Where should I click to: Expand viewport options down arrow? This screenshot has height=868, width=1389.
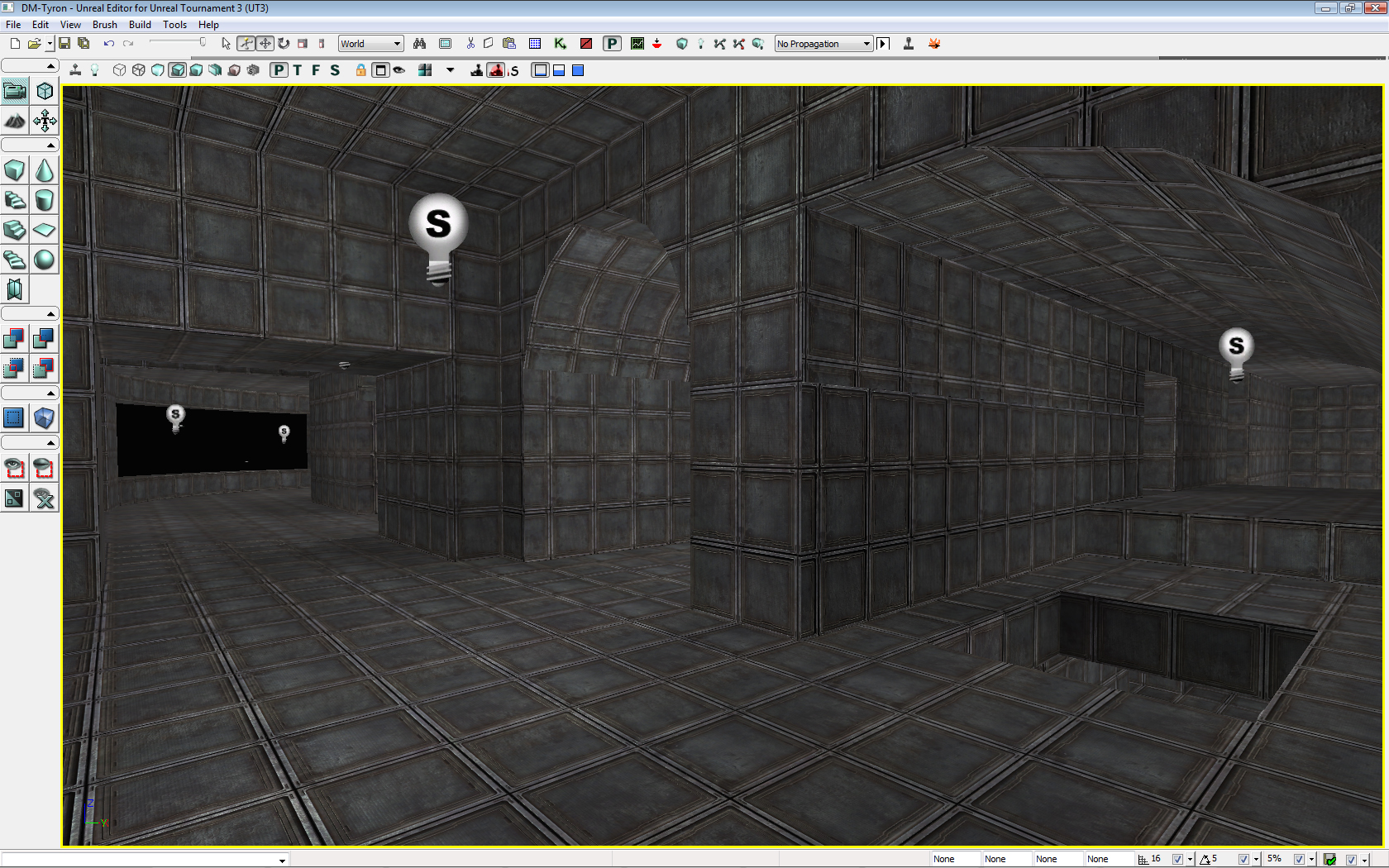451,70
